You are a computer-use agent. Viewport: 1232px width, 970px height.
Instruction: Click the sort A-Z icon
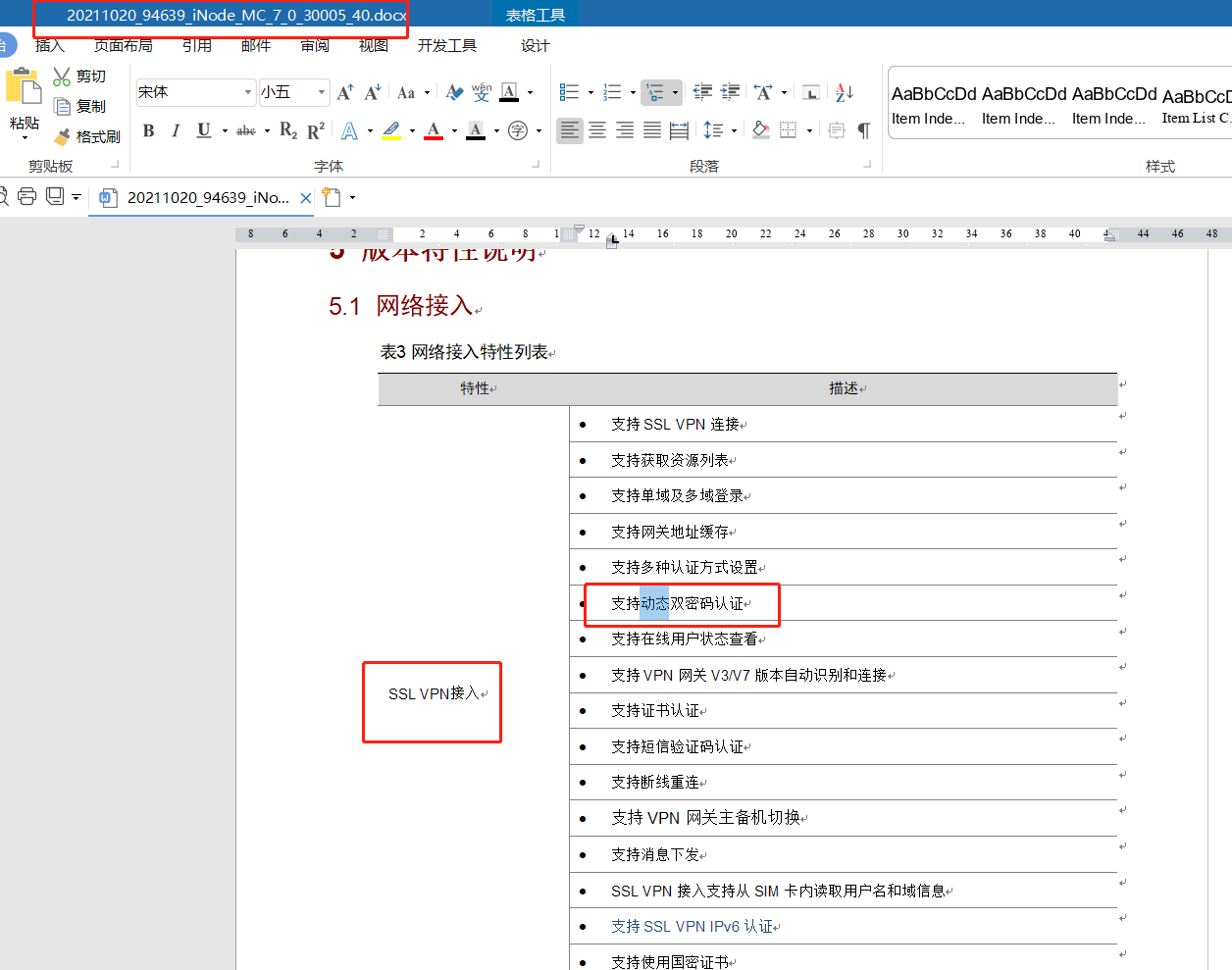point(845,92)
